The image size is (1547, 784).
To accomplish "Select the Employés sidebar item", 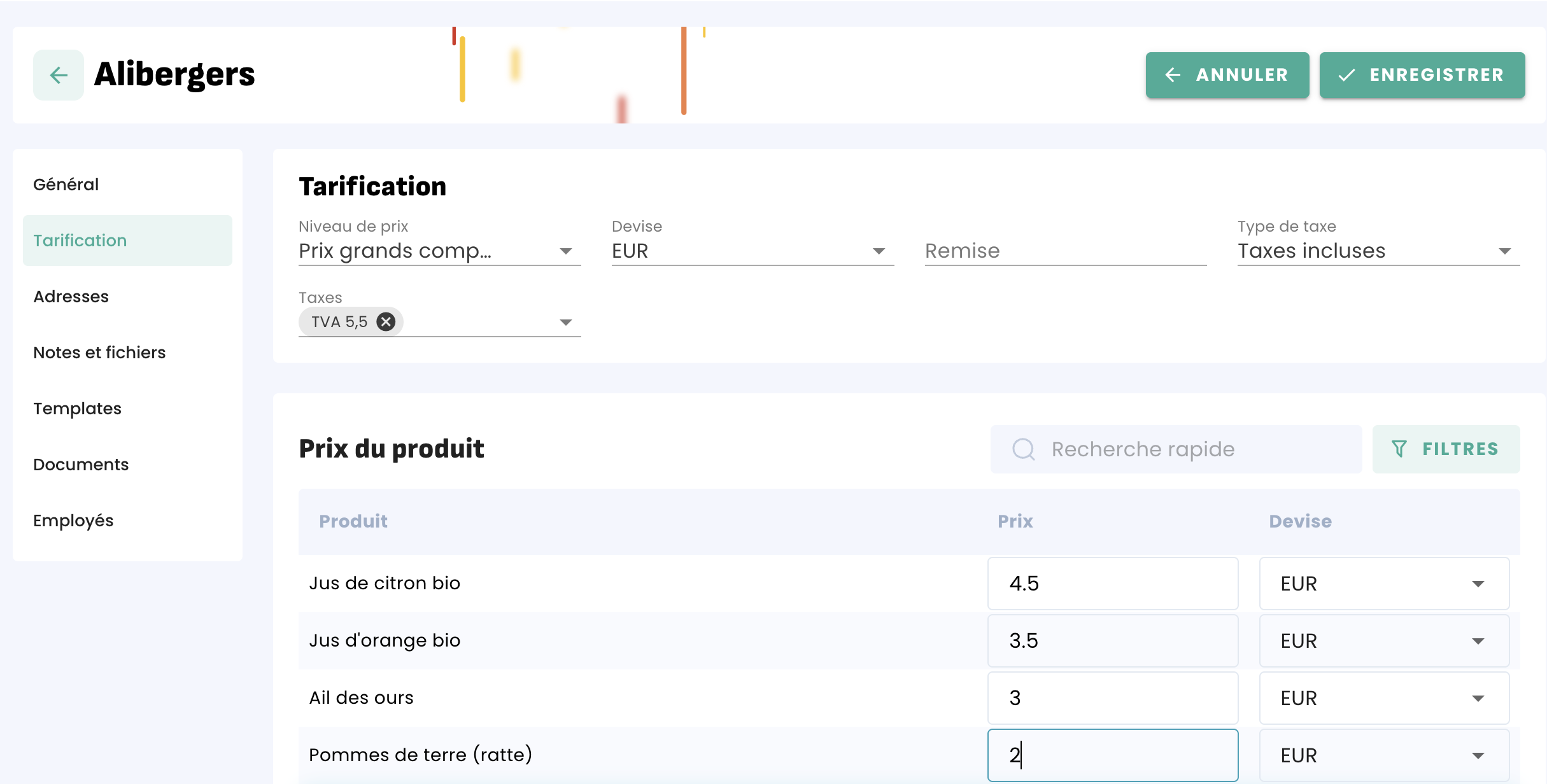I will pyautogui.click(x=73, y=521).
